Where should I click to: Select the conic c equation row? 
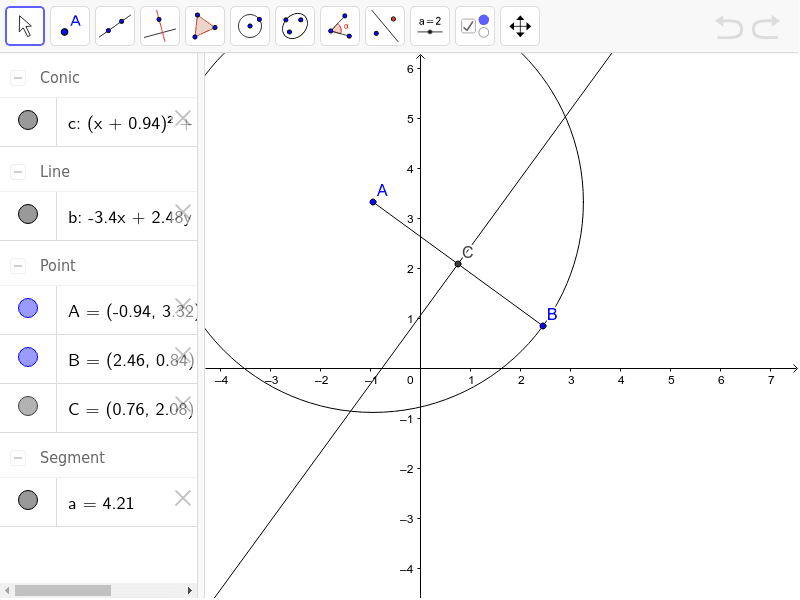98,122
